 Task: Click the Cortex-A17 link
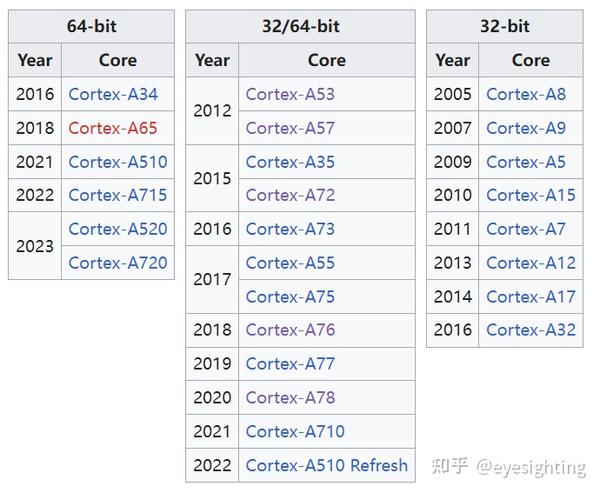(531, 296)
